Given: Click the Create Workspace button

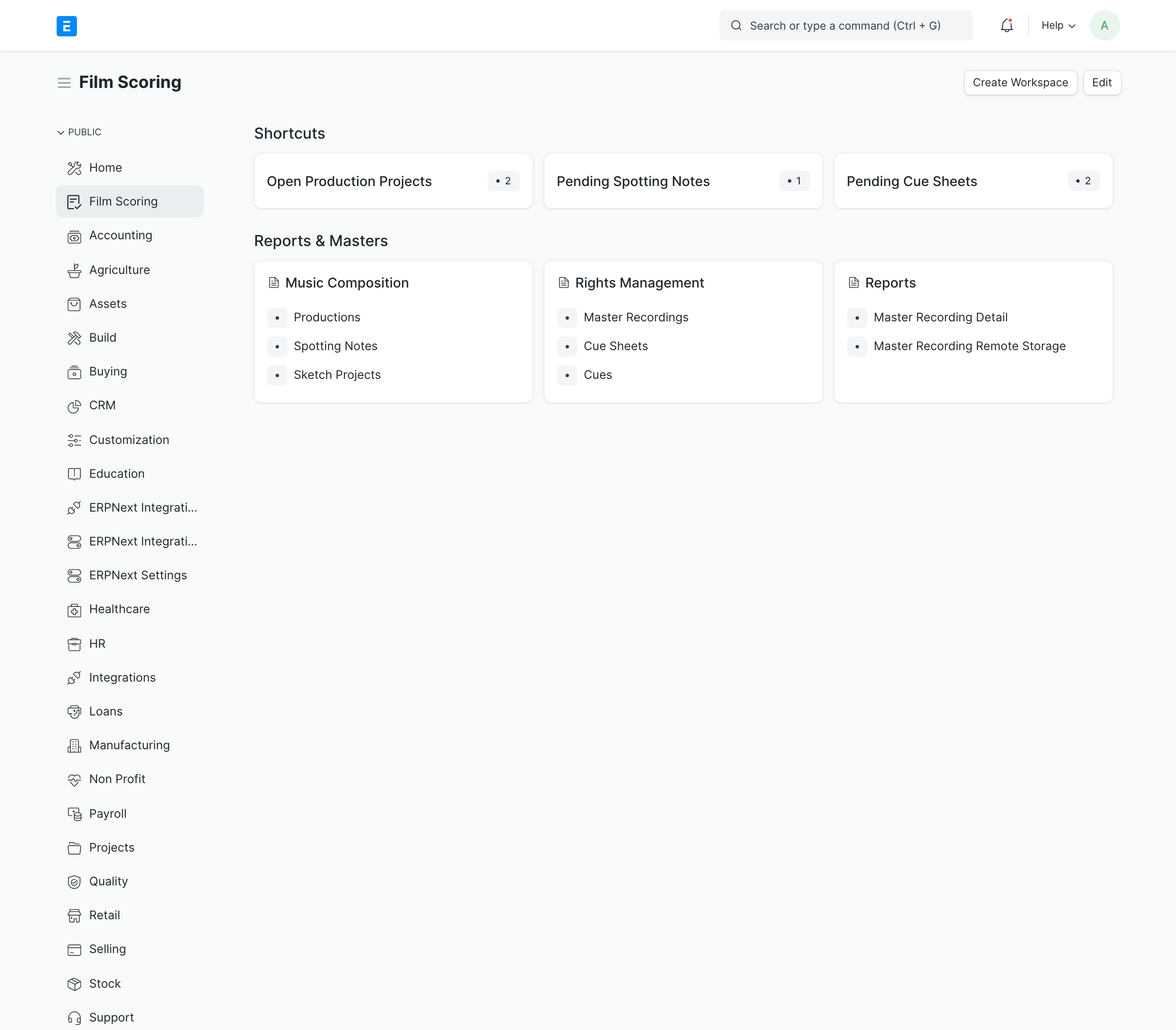Looking at the screenshot, I should (x=1020, y=83).
